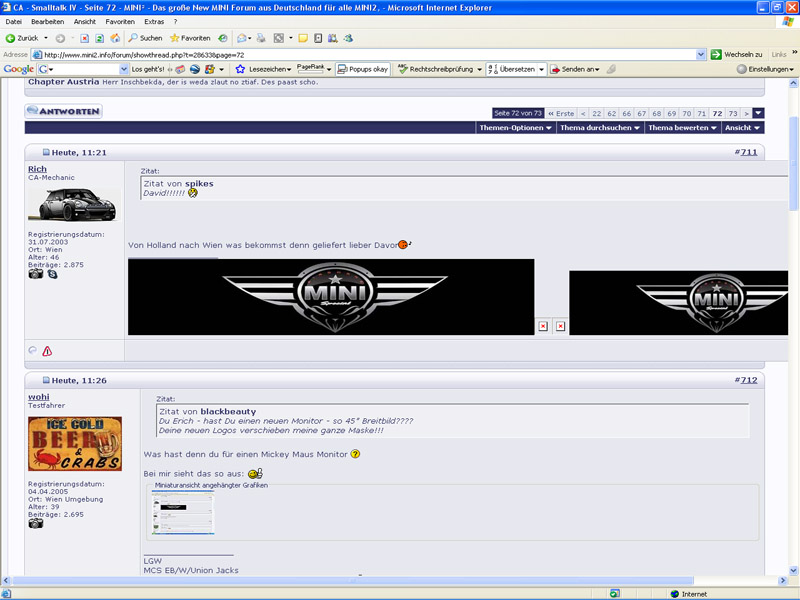800x600 pixels.
Task: Open the Extras menu
Action: click(x=154, y=21)
